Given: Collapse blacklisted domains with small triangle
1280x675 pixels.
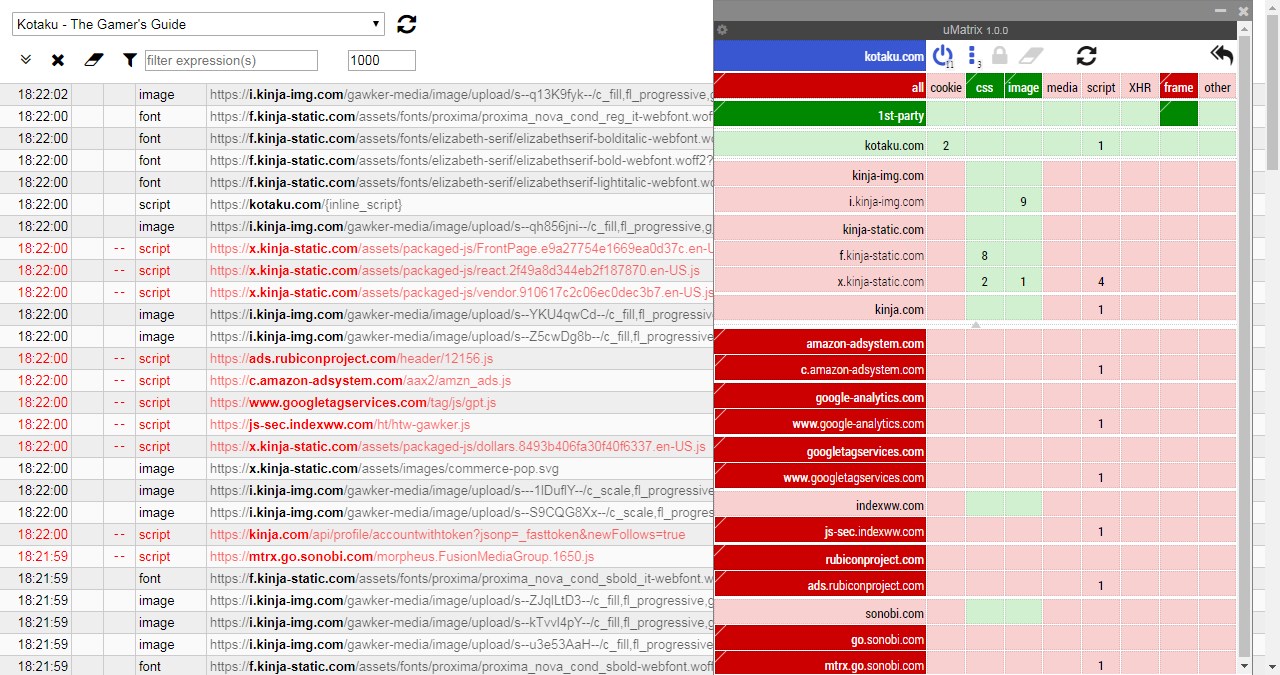Looking at the screenshot, I should click(976, 325).
